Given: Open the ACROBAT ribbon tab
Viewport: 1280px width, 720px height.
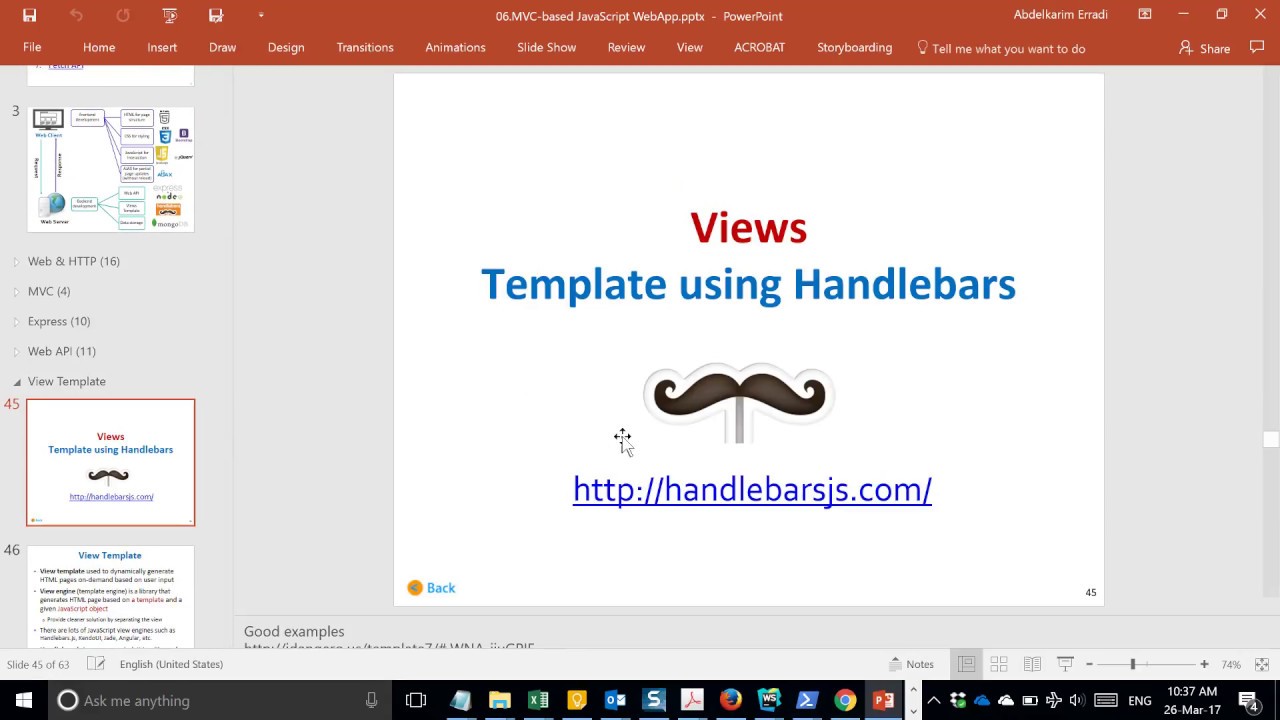Looking at the screenshot, I should (x=759, y=47).
